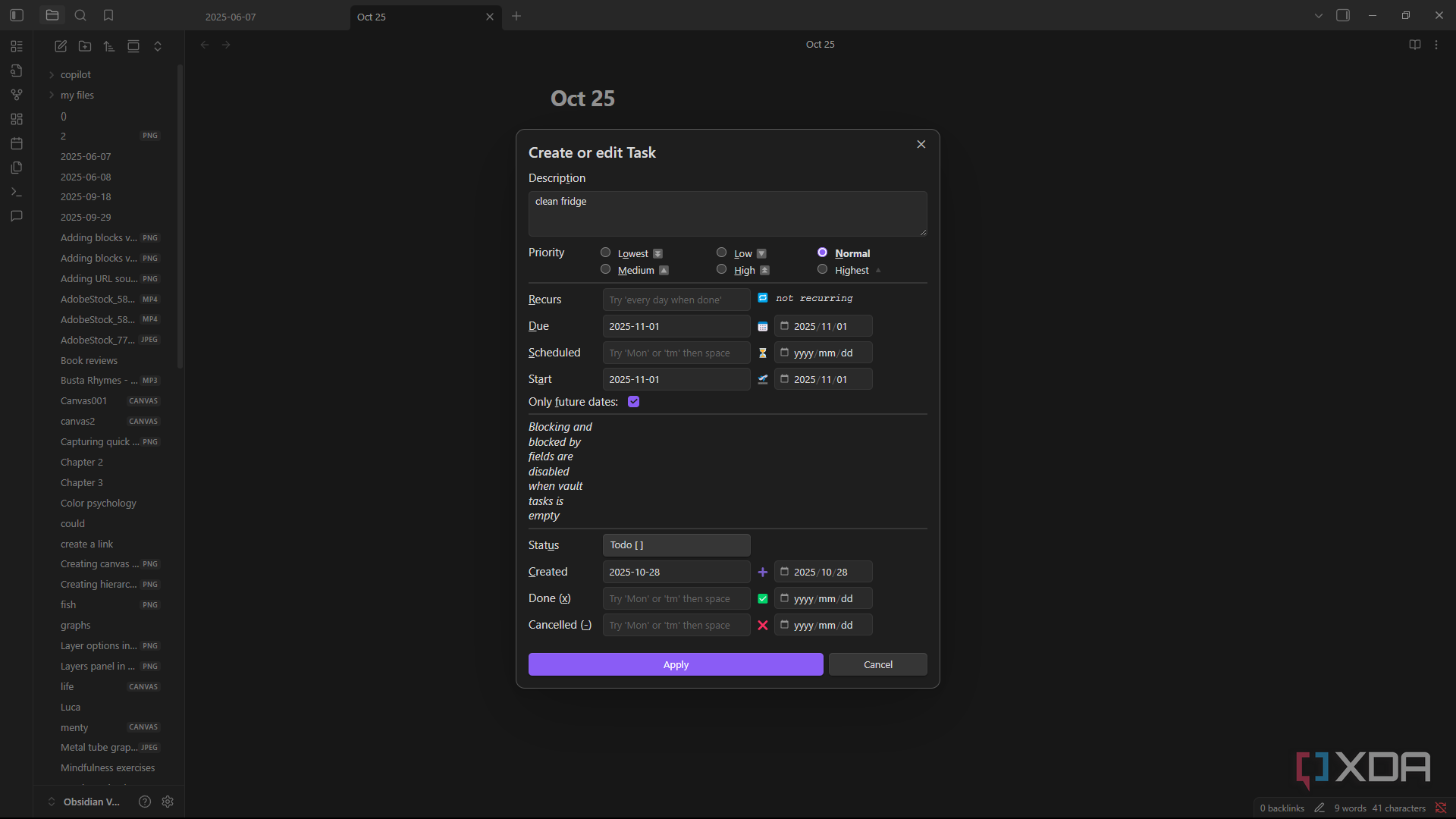This screenshot has height=819, width=1456.
Task: Open the Scheduled date picker field
Action: tap(824, 353)
